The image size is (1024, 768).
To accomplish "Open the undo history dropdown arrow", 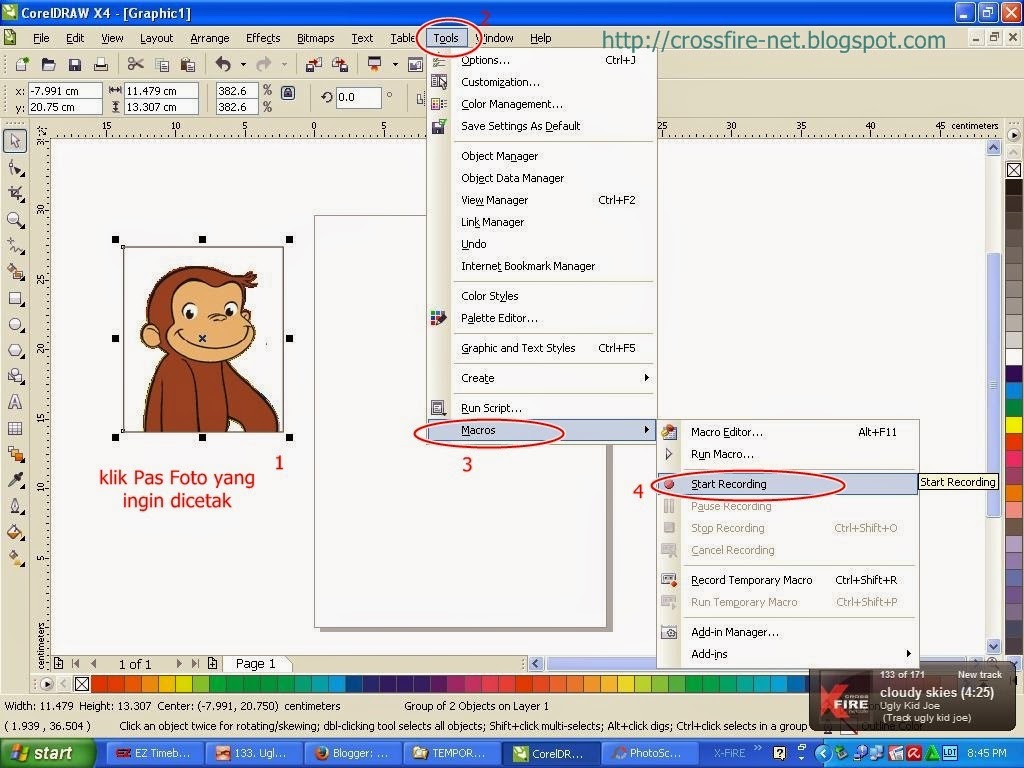I will 243,64.
